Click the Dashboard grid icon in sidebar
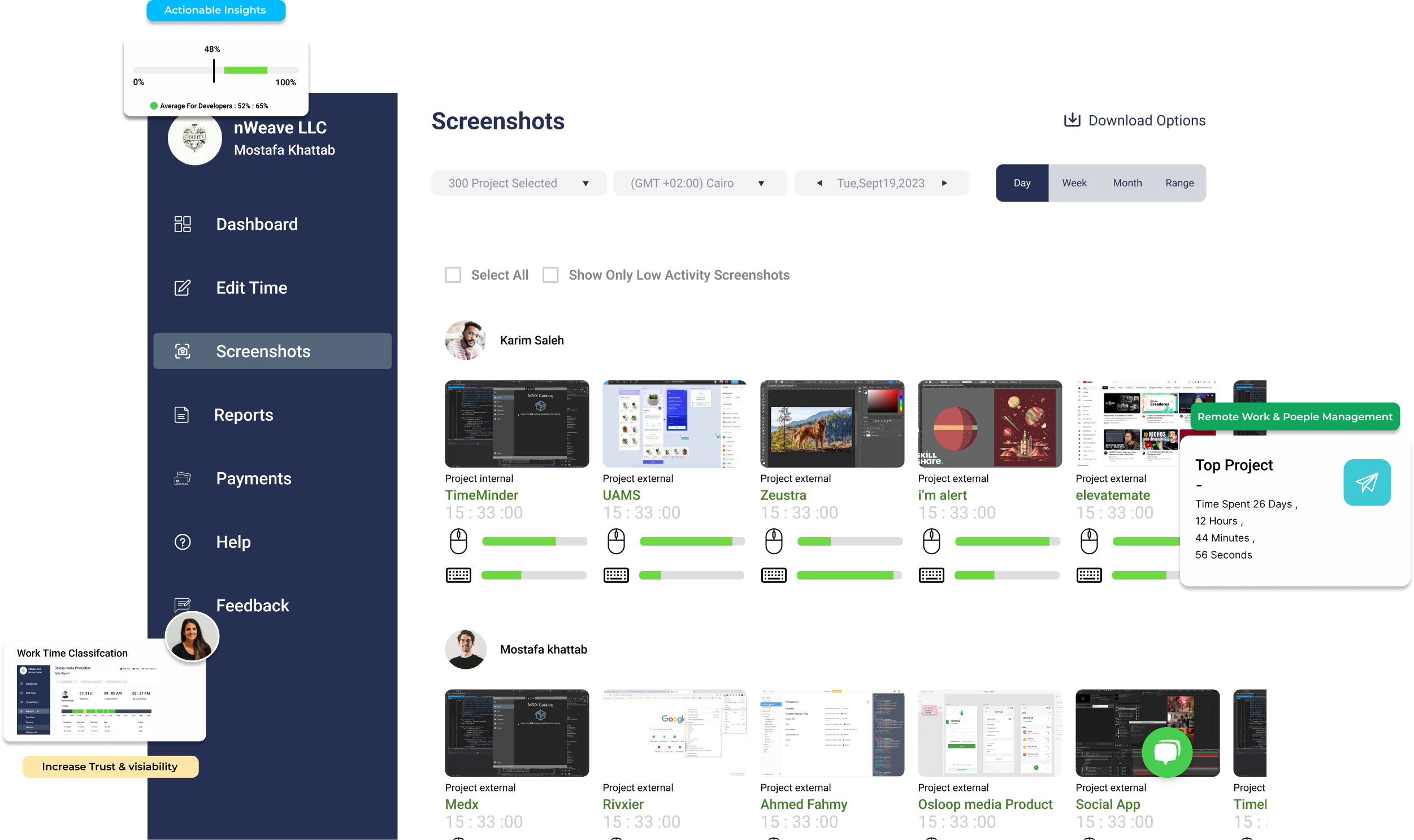Screen dimensions: 1414x840 183,224
